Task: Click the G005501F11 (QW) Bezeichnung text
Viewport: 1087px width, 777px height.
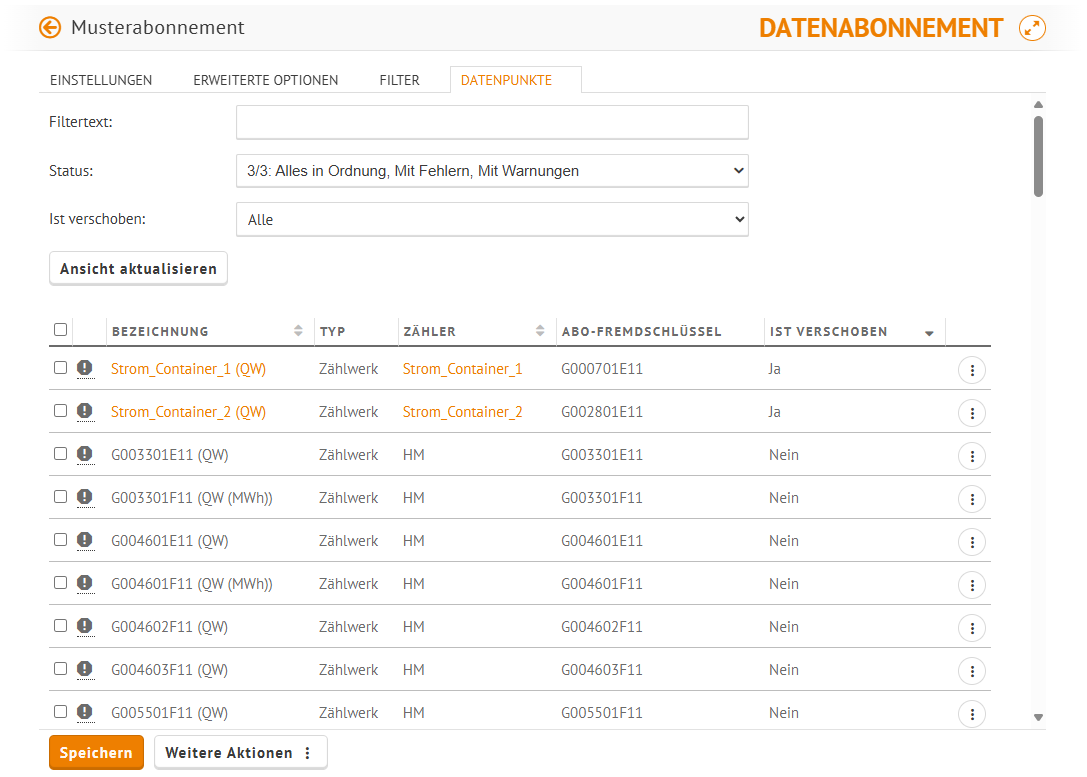Action: pos(170,713)
